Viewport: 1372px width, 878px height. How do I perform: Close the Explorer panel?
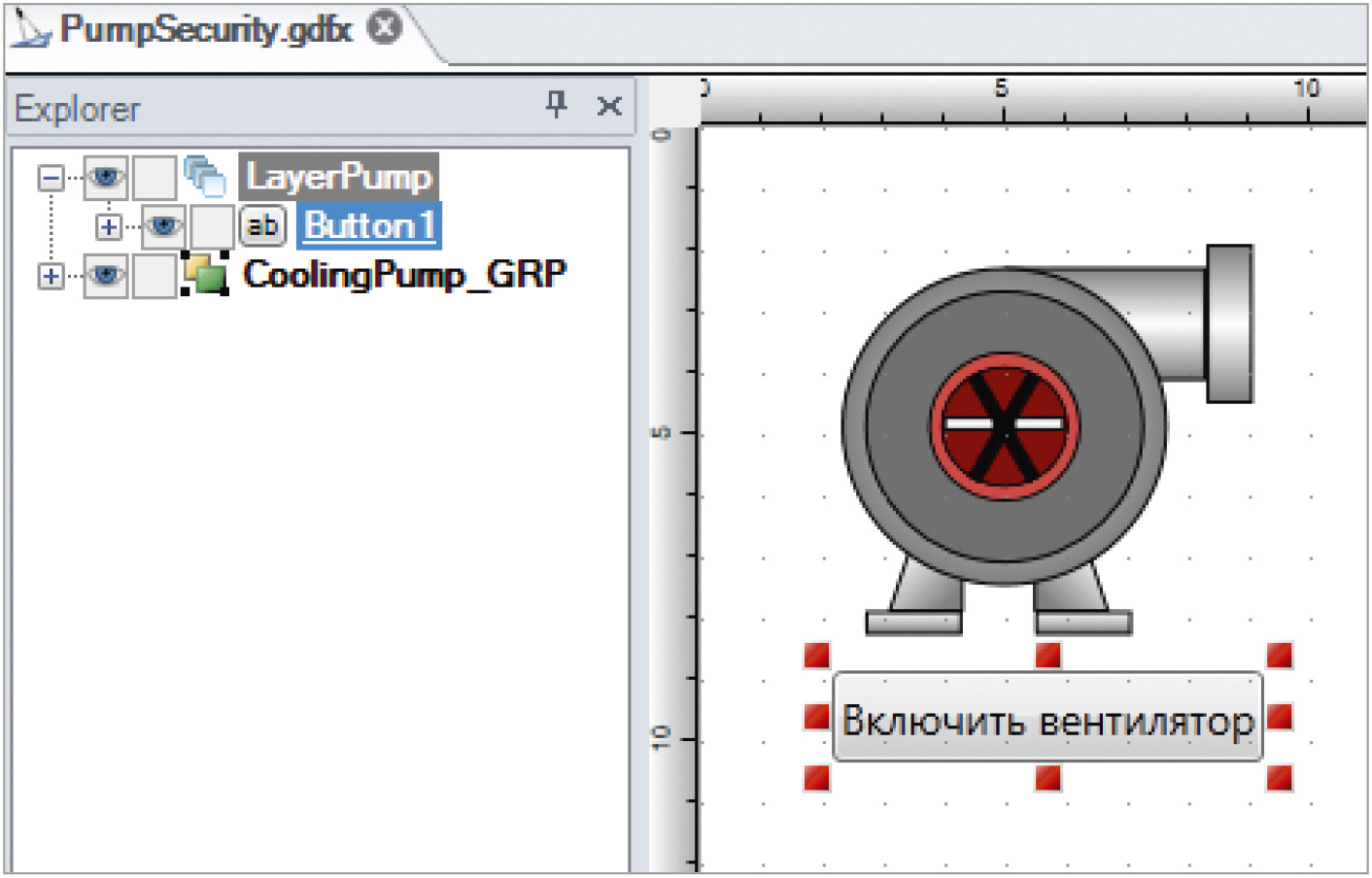(609, 105)
